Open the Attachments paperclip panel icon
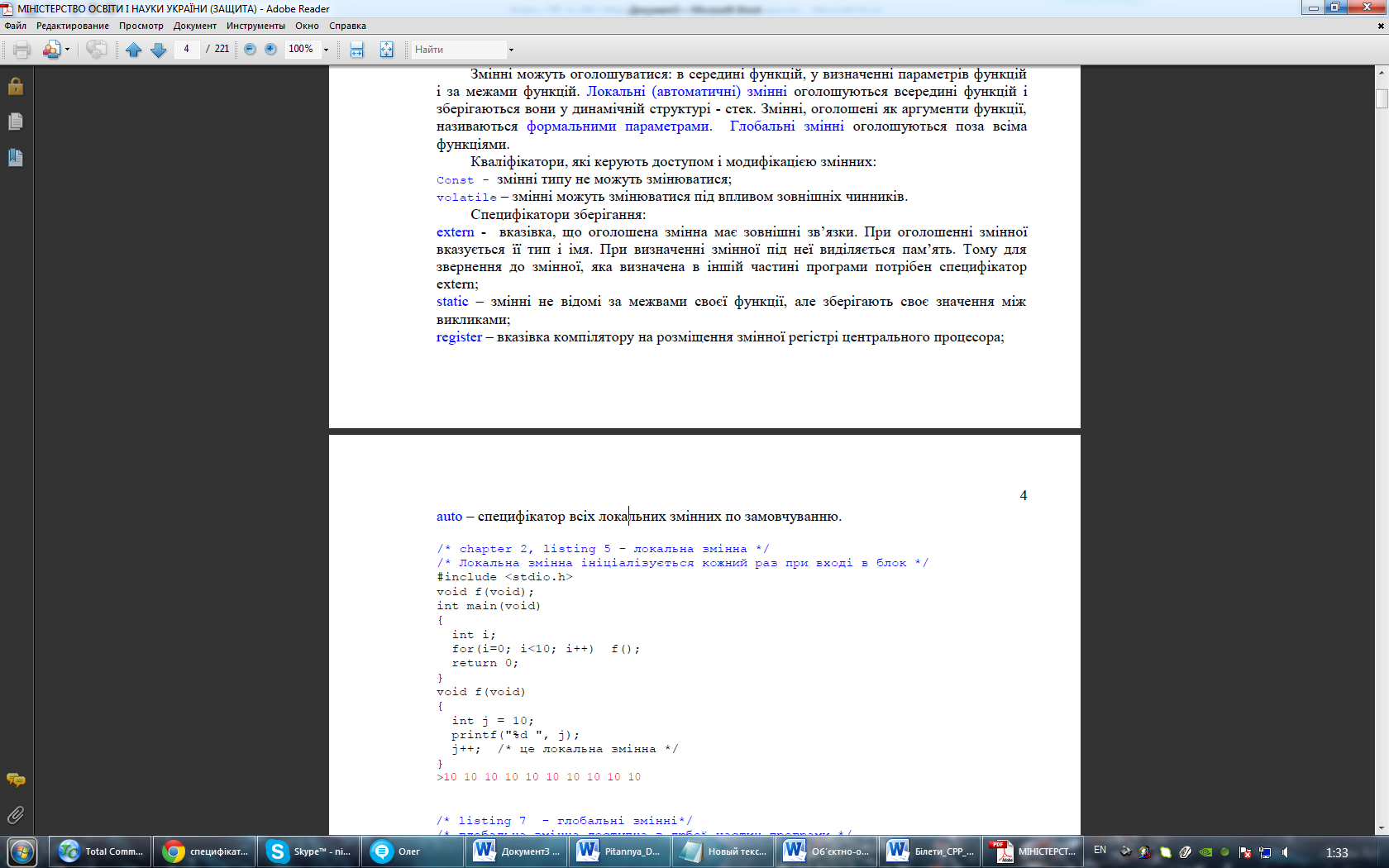Image resolution: width=1389 pixels, height=868 pixels. pyautogui.click(x=16, y=815)
